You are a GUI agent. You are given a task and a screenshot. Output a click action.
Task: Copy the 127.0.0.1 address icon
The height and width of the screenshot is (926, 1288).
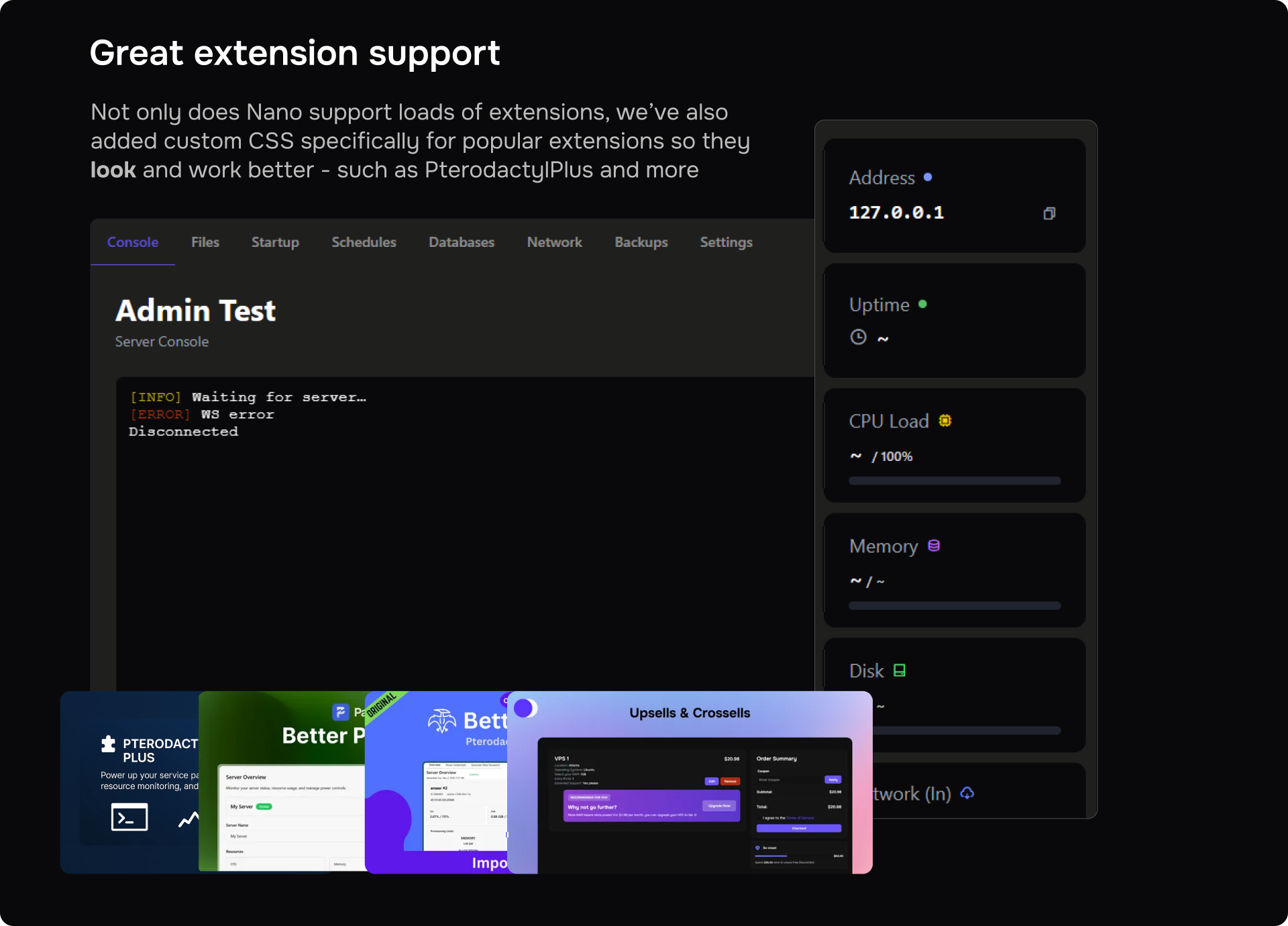1049,213
